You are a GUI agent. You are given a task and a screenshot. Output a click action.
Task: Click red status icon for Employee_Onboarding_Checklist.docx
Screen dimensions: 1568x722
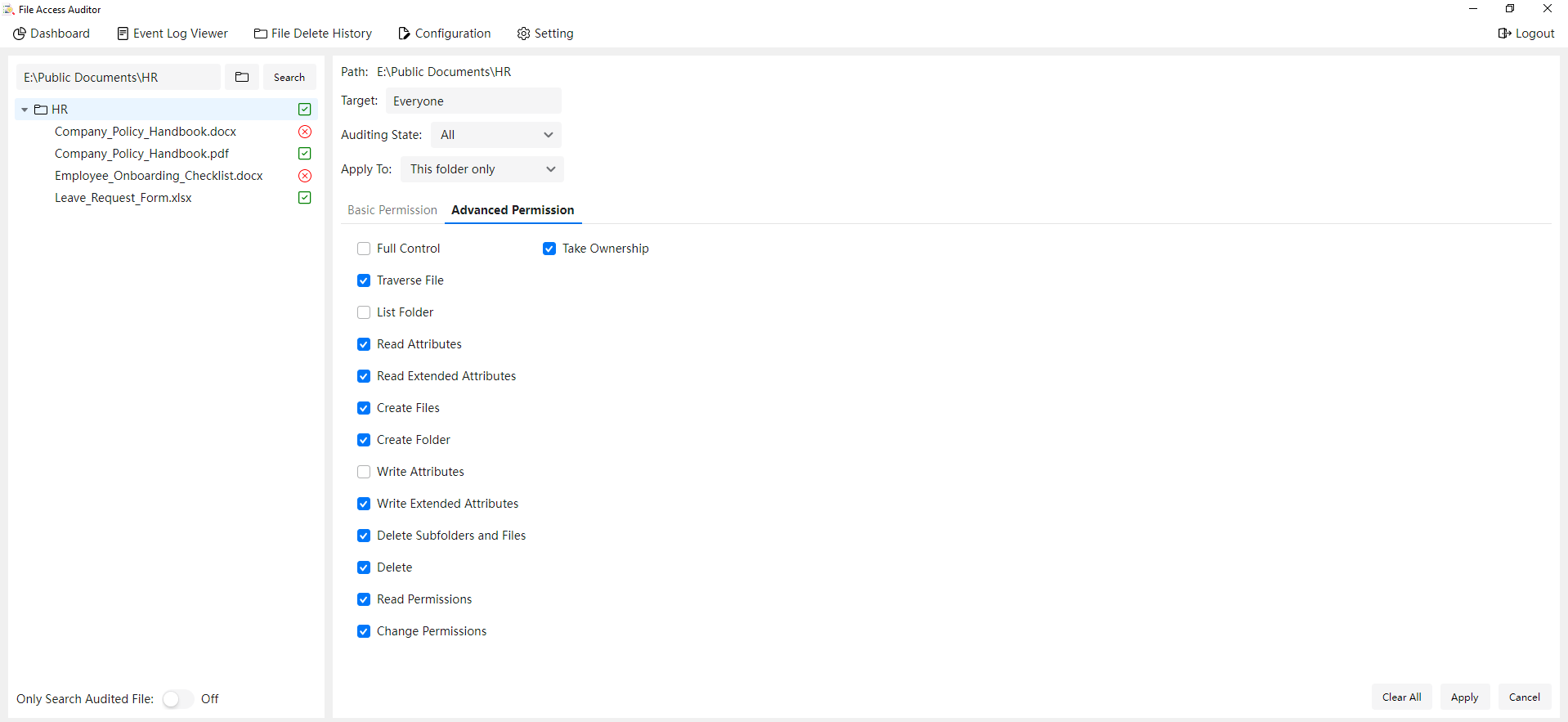[x=305, y=176]
